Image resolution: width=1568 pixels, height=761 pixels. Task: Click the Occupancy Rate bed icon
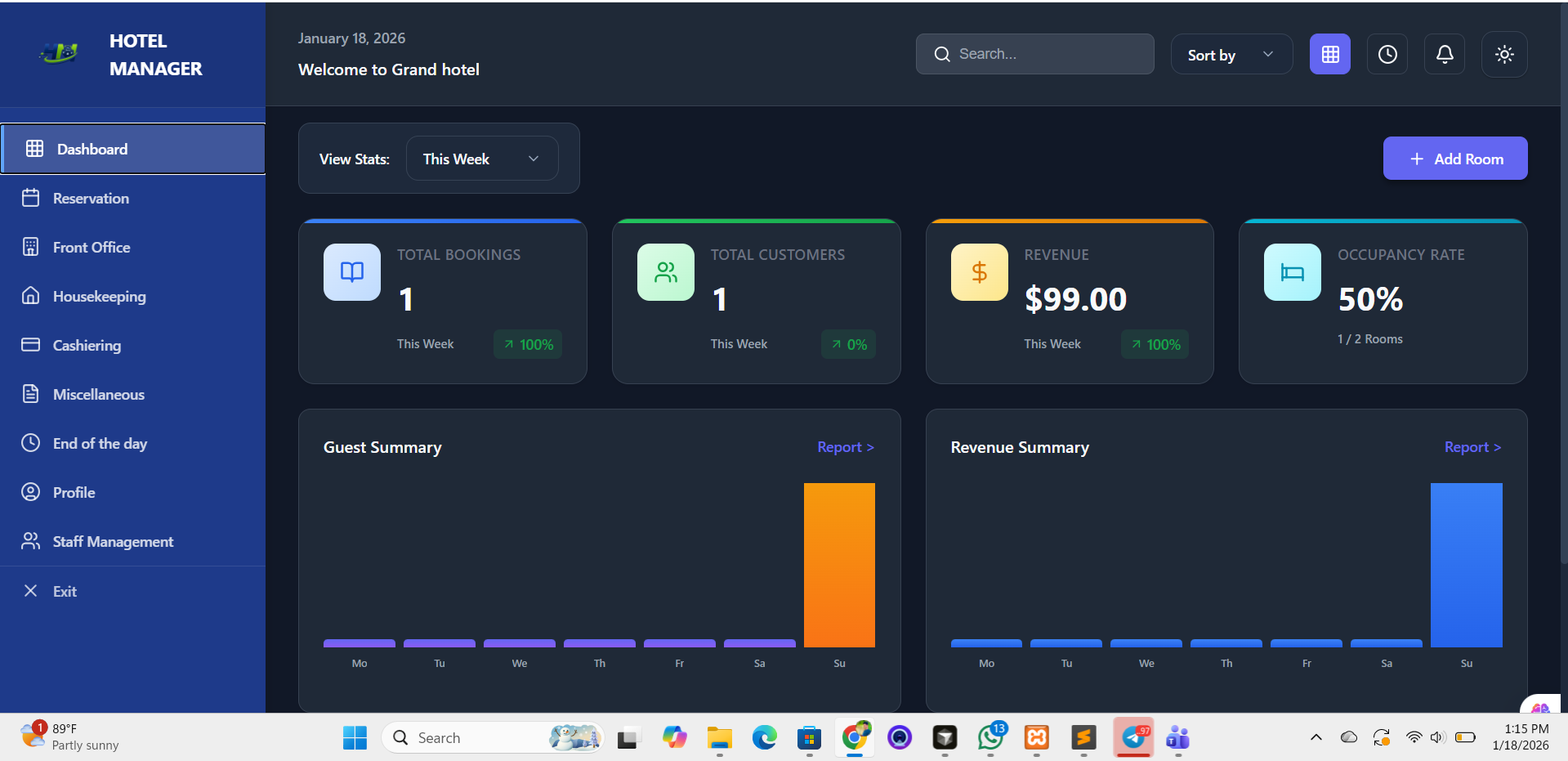(1292, 272)
